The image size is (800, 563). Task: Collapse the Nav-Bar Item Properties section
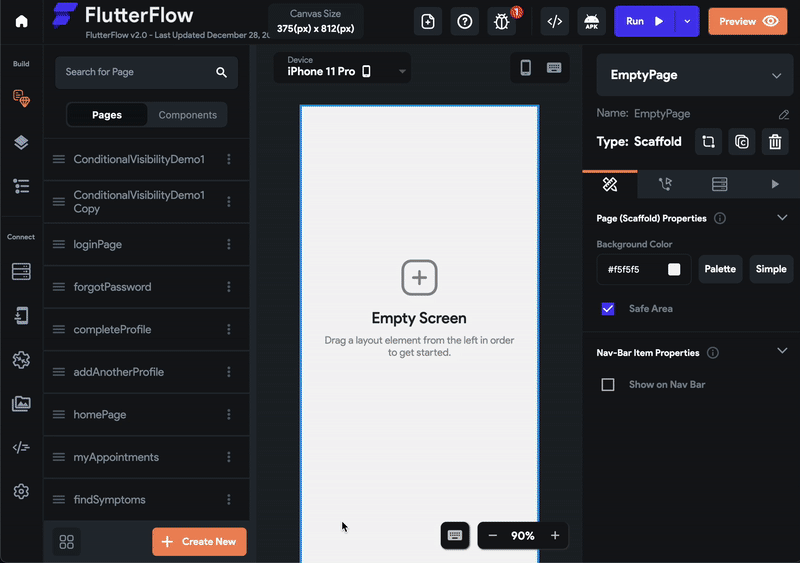pos(782,351)
